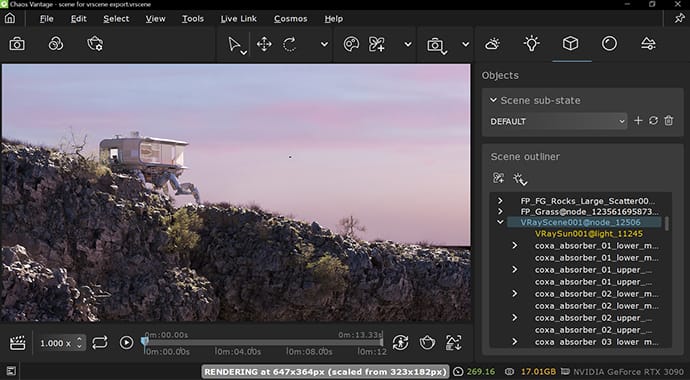Toggle animation loop mode
Viewport: 690px width, 380px height.
(100, 343)
